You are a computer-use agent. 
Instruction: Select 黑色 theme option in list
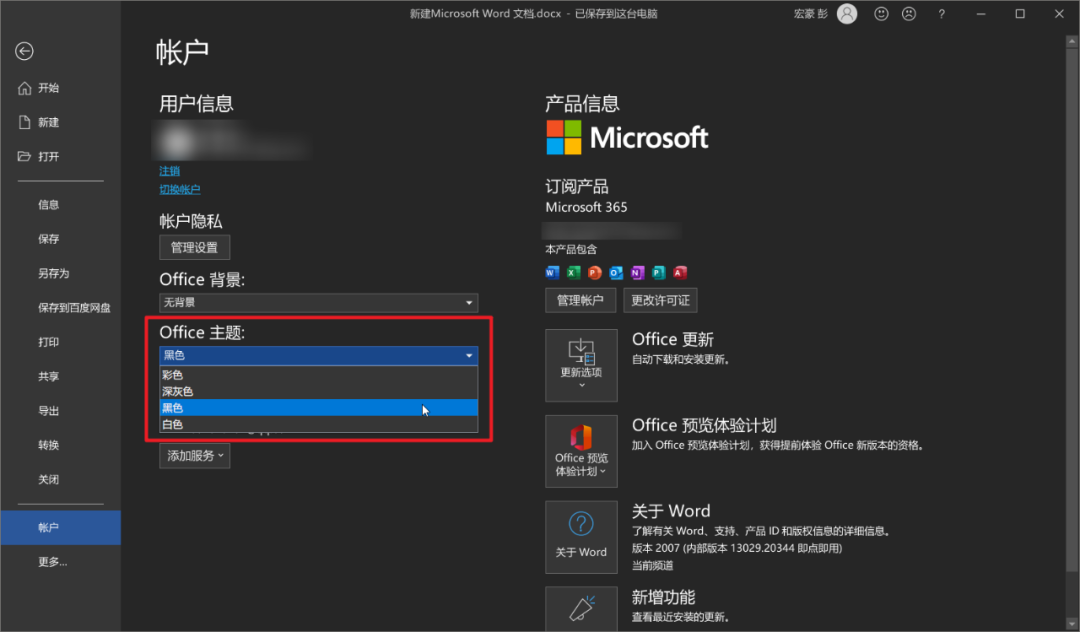(319, 408)
